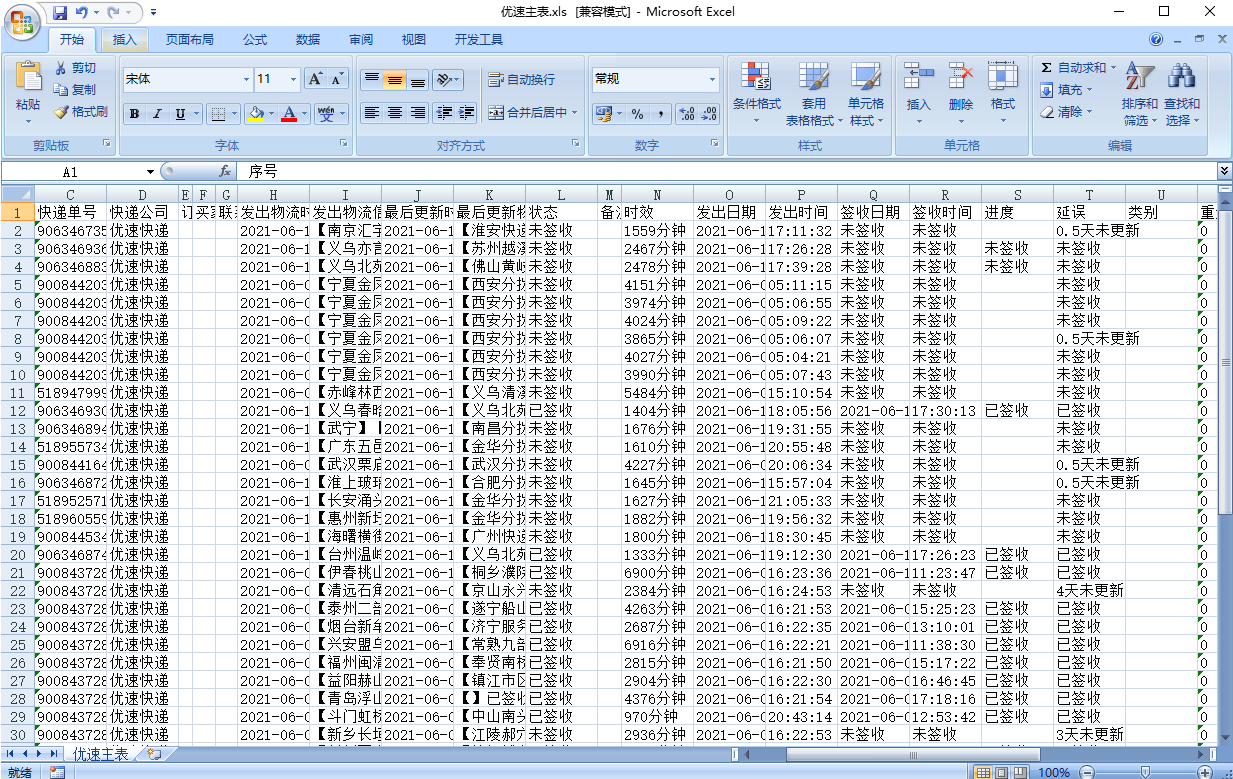1233x779 pixels.
Task: Apply yellow fill color bucket
Action: (256, 114)
